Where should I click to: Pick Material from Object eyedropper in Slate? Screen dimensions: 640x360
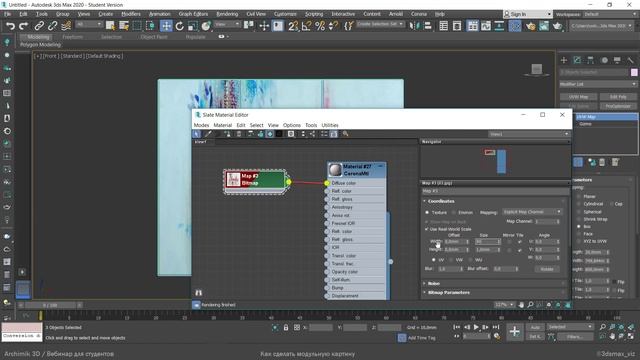coord(208,134)
